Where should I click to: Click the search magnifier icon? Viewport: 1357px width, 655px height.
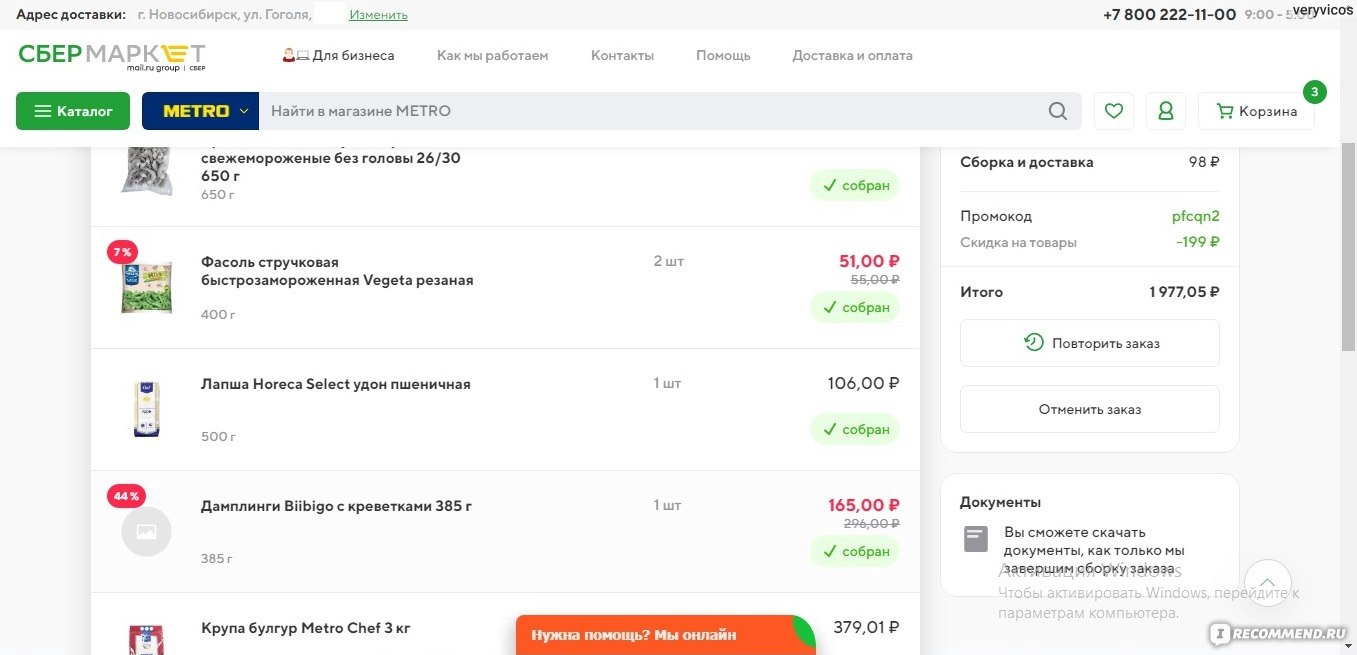click(1057, 111)
